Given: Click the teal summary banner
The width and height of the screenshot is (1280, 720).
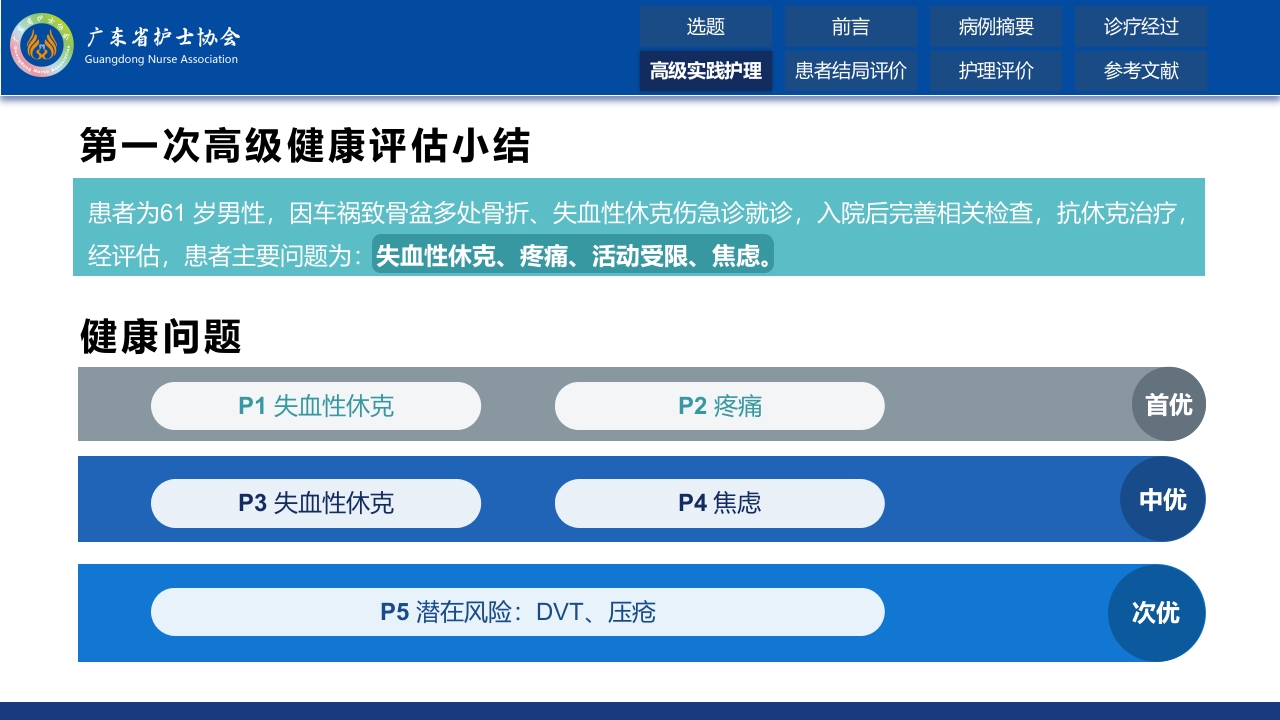Looking at the screenshot, I should coord(640,227).
